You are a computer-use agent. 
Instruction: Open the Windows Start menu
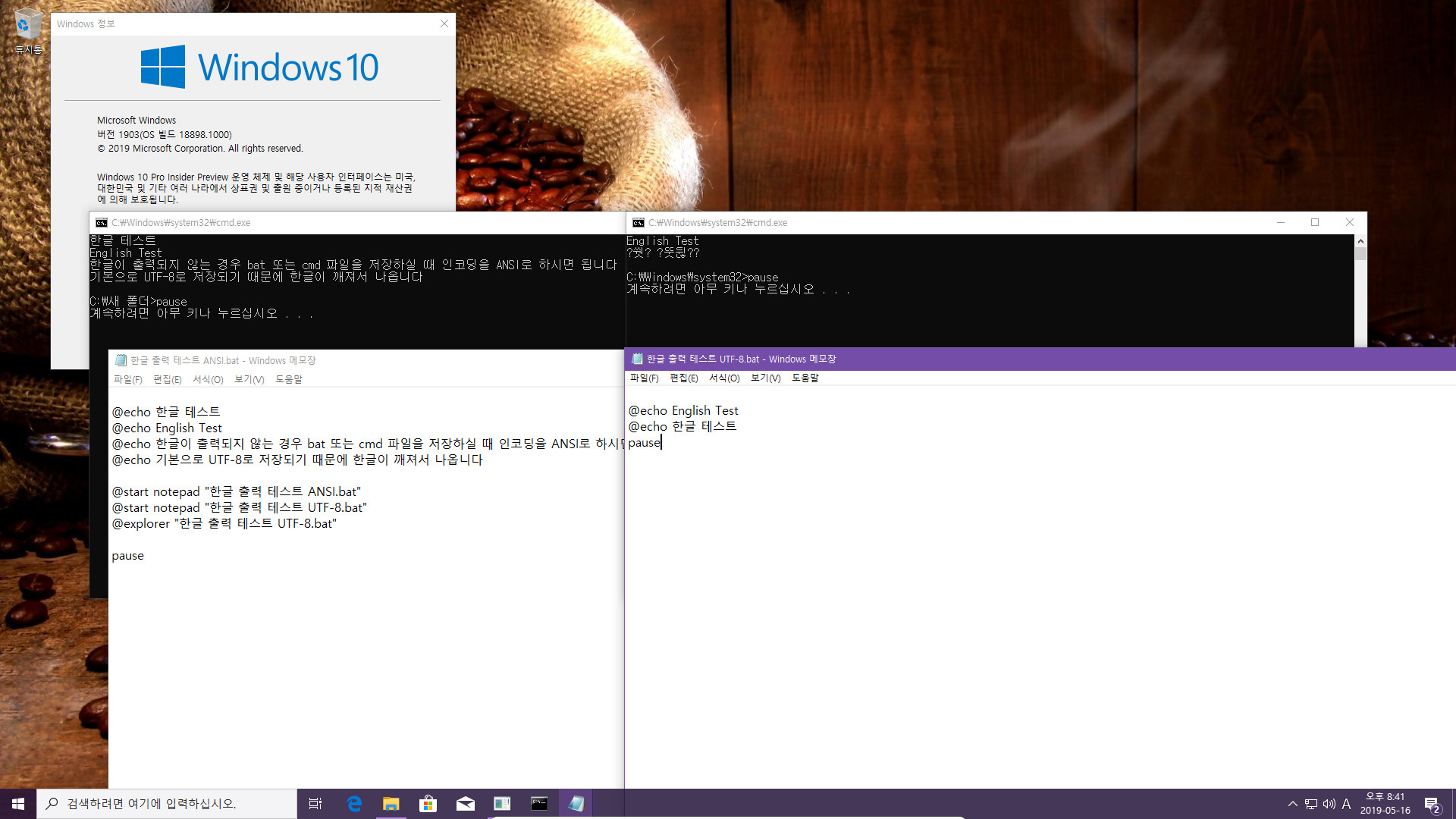[x=18, y=804]
